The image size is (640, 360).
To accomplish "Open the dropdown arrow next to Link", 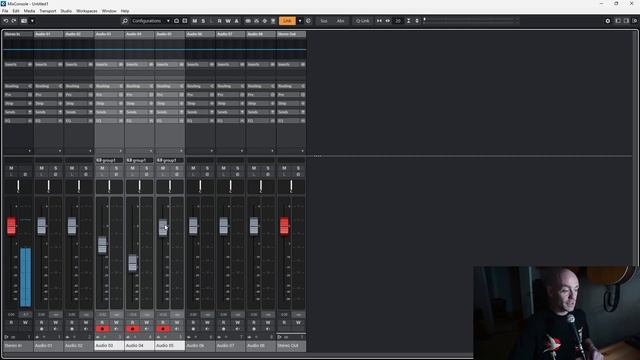I will click(x=300, y=21).
